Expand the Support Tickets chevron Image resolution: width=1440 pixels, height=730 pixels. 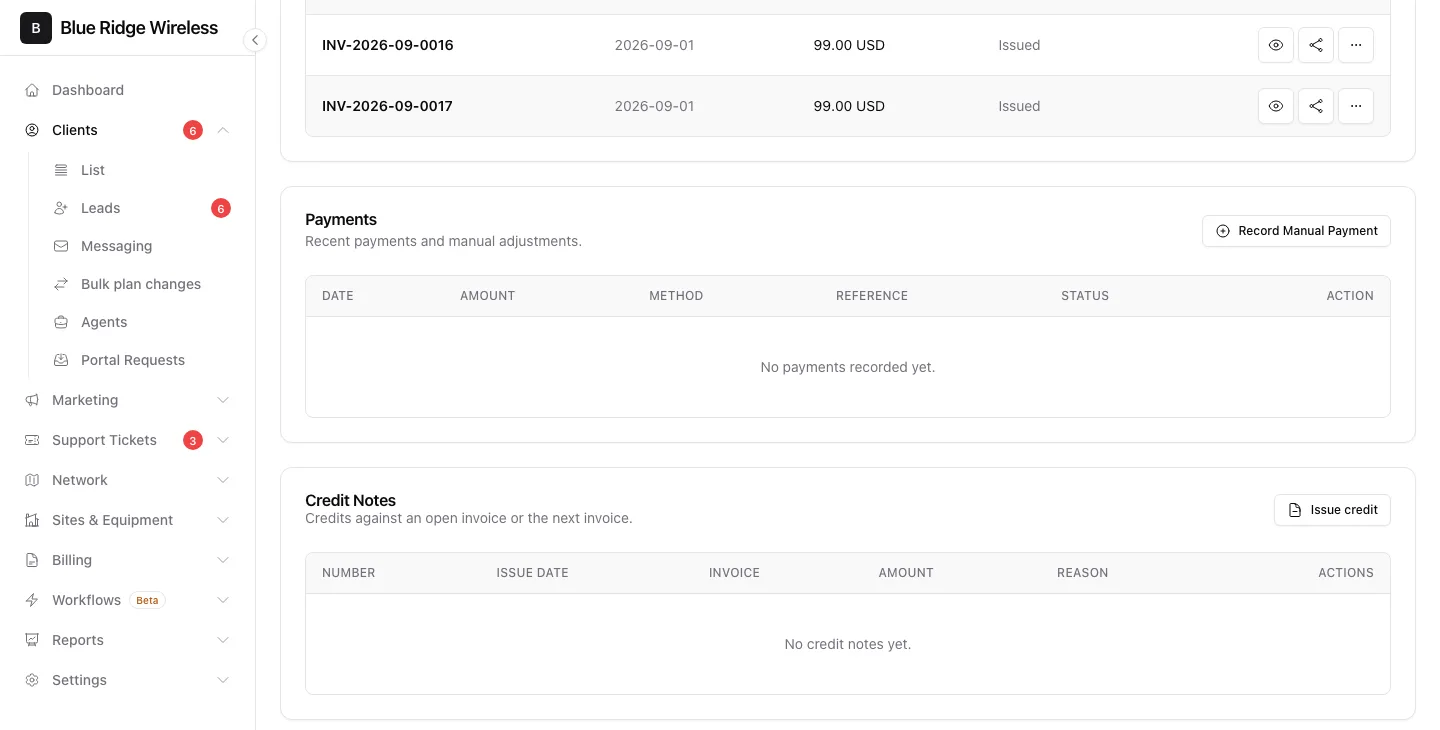(223, 440)
